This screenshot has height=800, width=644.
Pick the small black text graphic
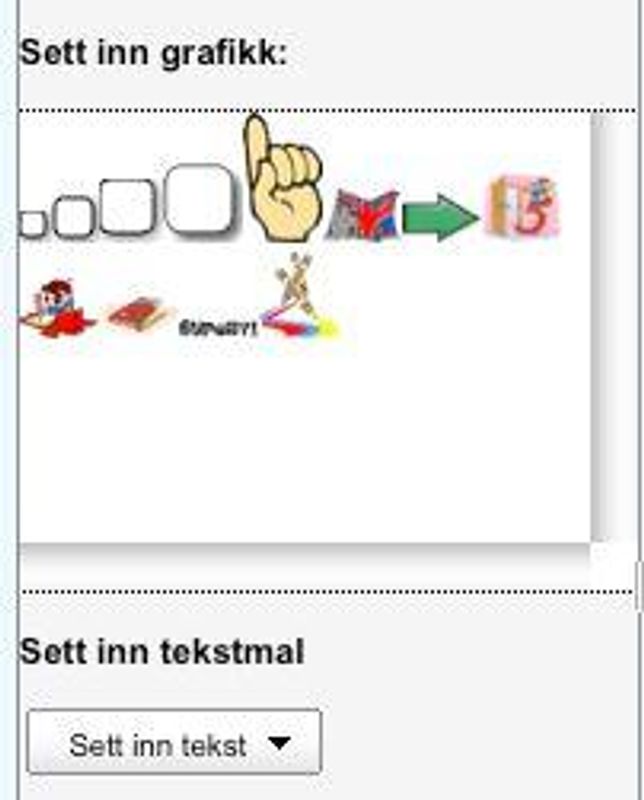[218, 328]
